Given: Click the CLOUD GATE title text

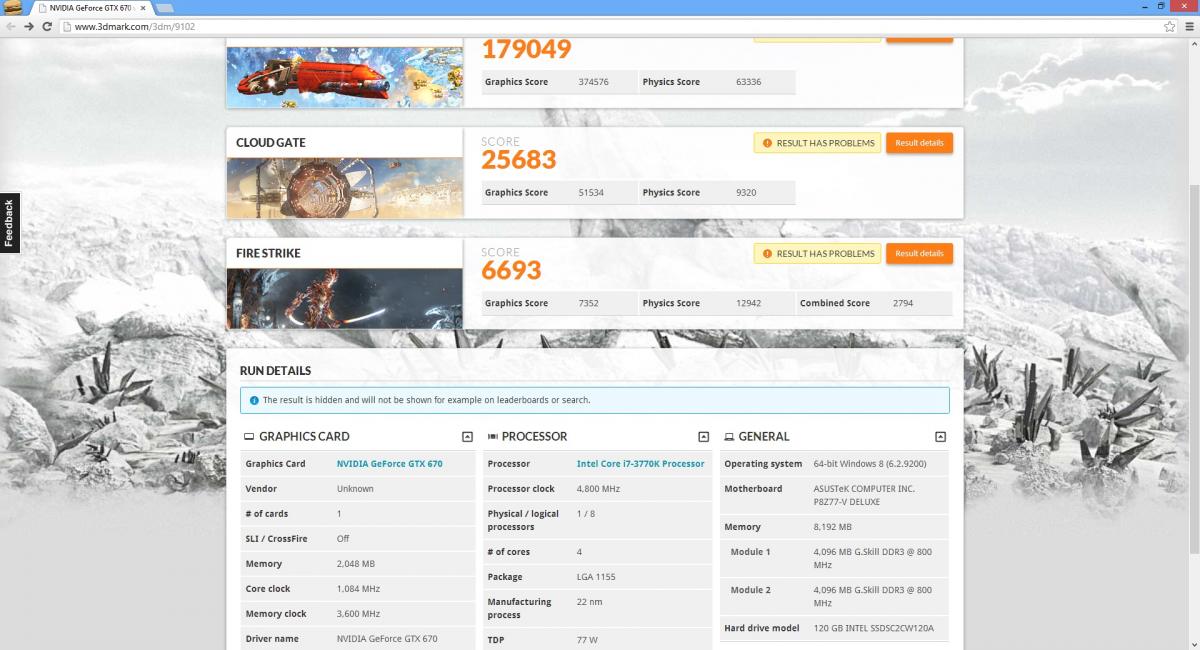Looking at the screenshot, I should (271, 143).
